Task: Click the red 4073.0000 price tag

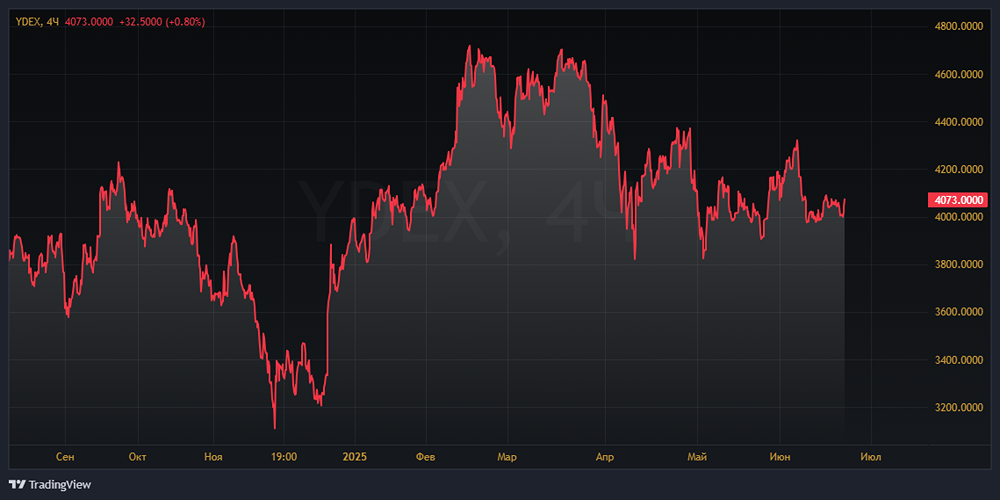Action: pos(958,200)
